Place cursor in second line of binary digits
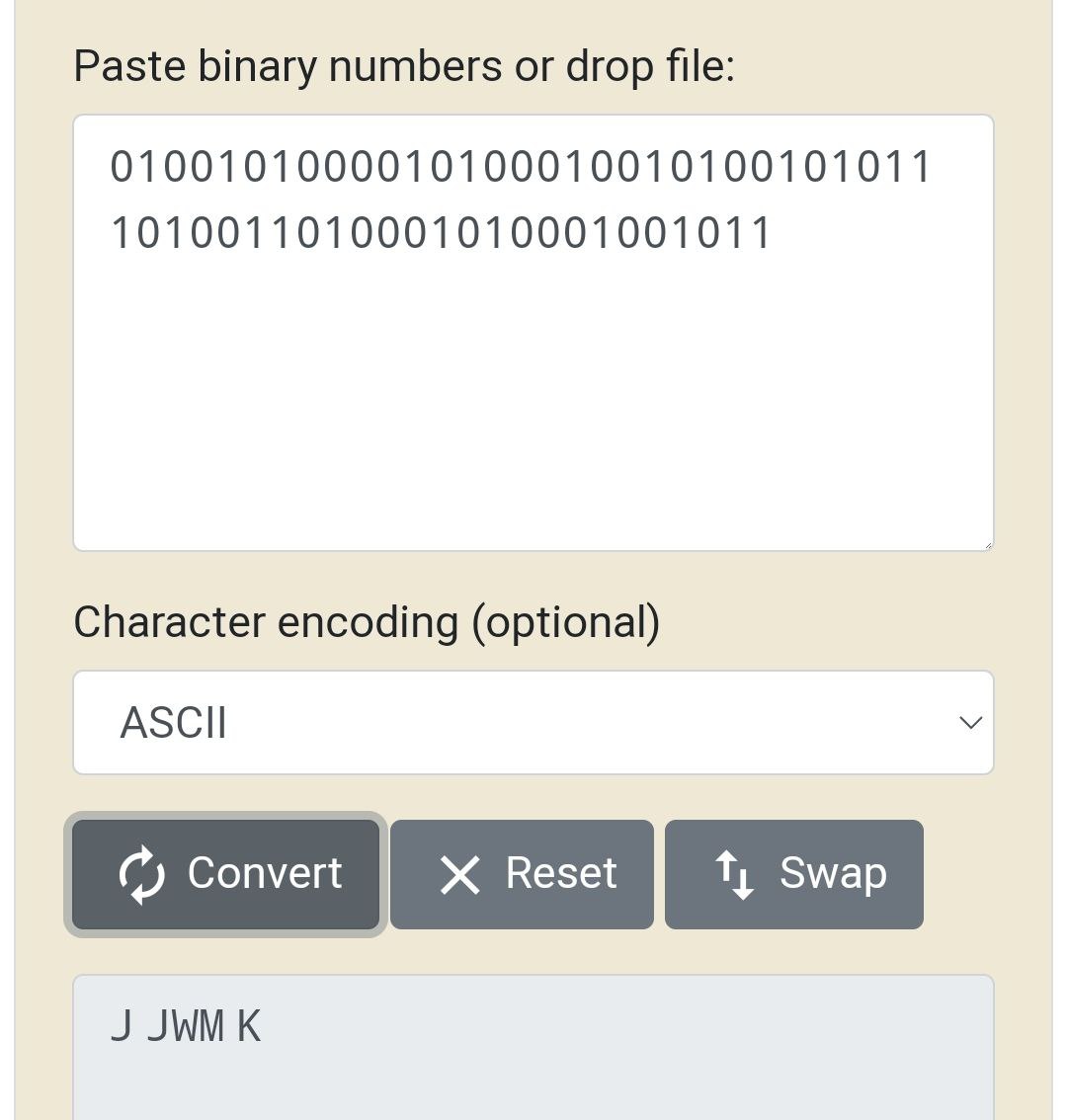Screen dimensions: 1067x1120 pos(441,234)
